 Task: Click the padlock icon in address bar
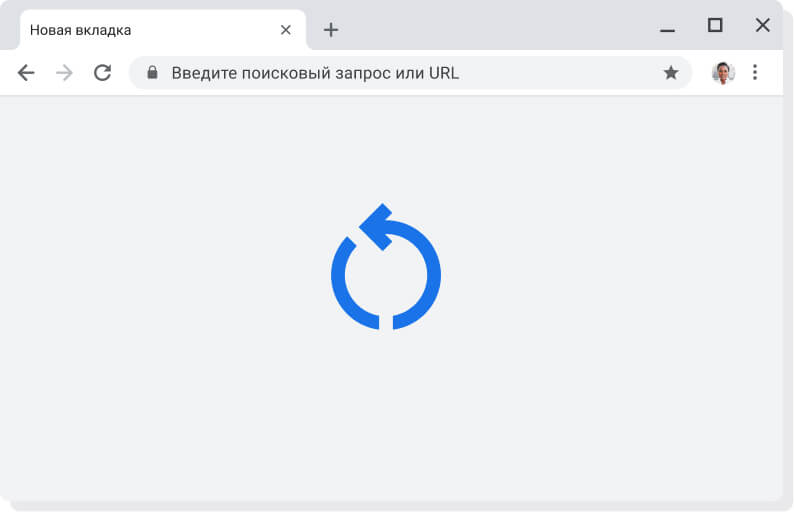click(152, 73)
